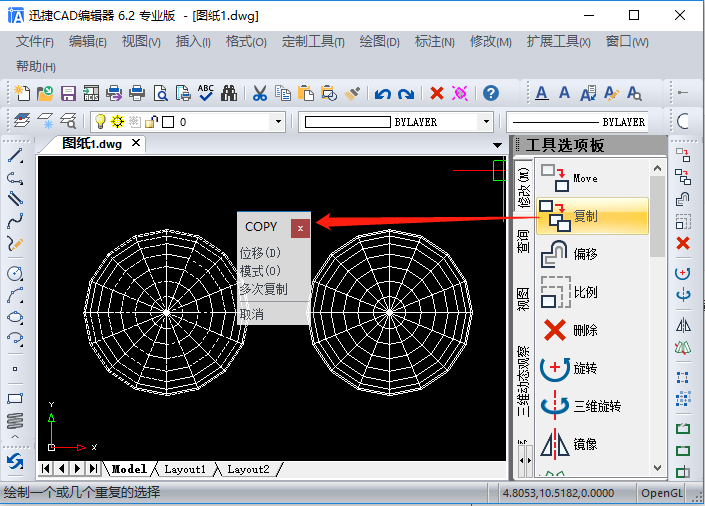This screenshot has height=506, width=705.
Task: Click the Print preview icon
Action: [x=161, y=93]
